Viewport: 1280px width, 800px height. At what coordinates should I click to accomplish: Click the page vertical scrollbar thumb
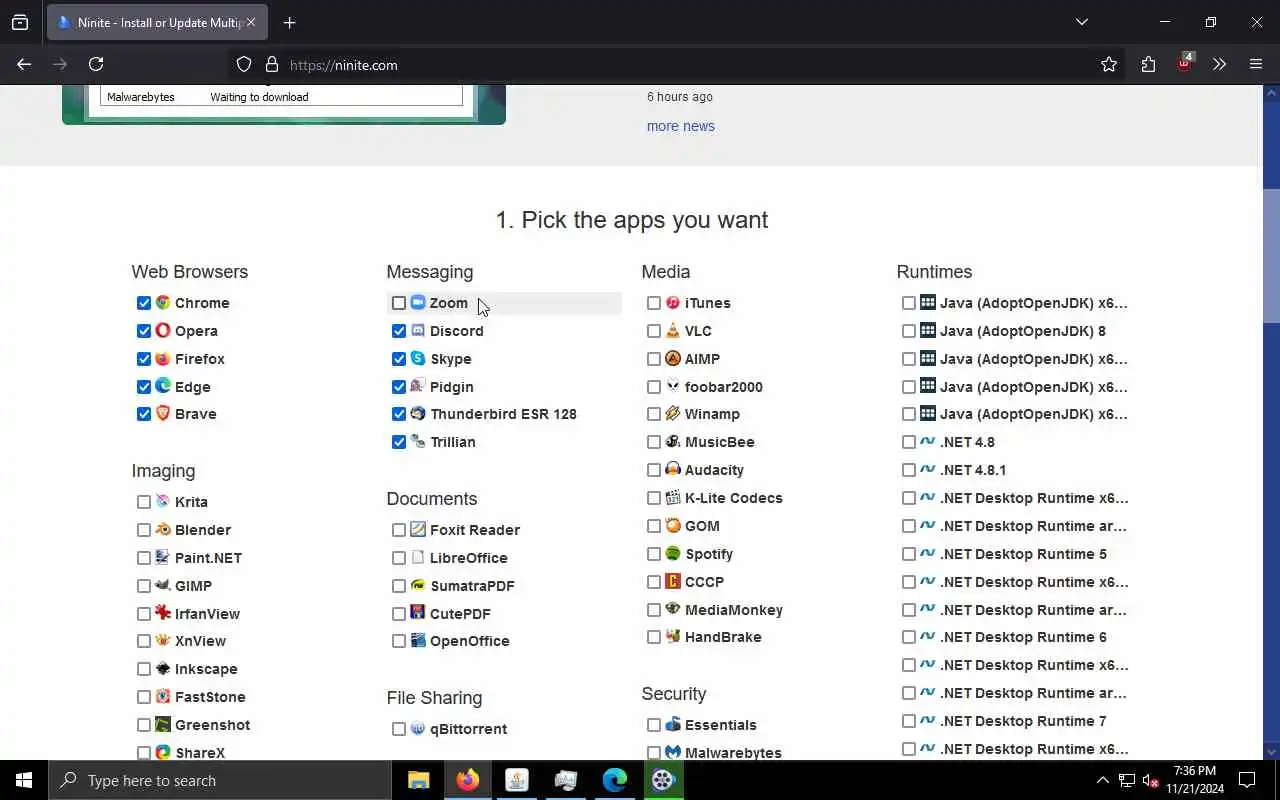(x=1271, y=255)
